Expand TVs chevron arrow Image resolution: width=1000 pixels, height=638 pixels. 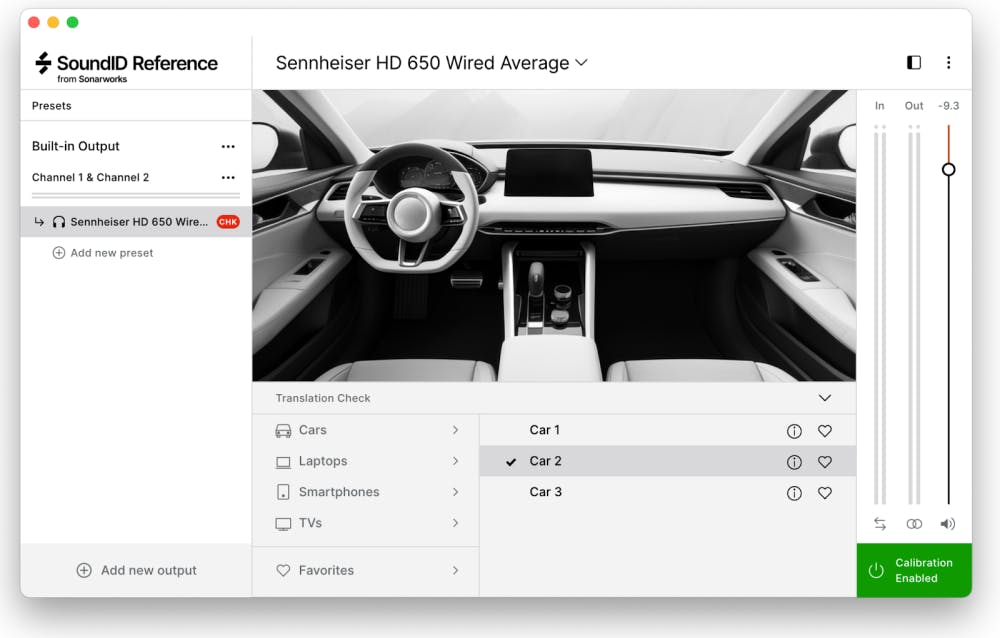click(x=455, y=523)
